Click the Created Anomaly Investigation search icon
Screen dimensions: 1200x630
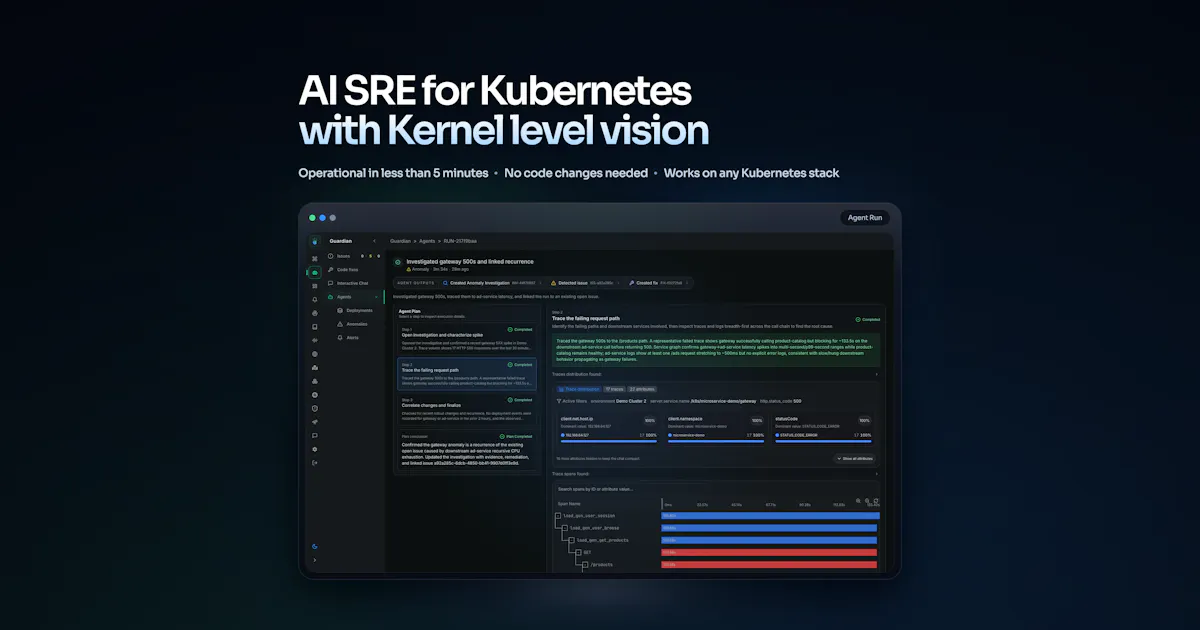(445, 283)
